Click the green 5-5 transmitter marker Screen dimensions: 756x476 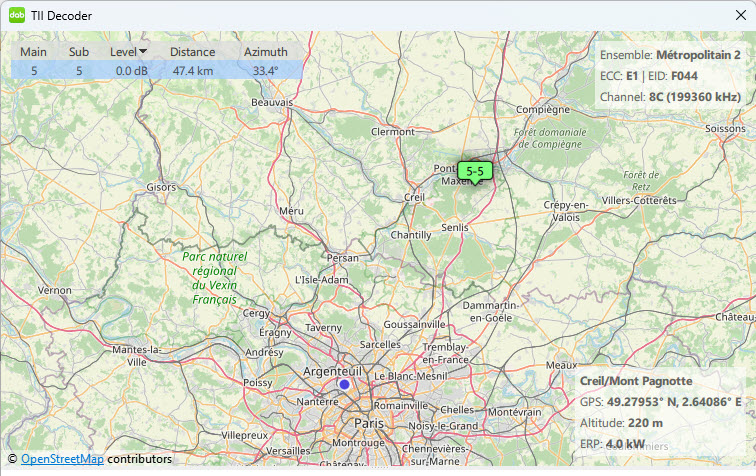point(475,172)
